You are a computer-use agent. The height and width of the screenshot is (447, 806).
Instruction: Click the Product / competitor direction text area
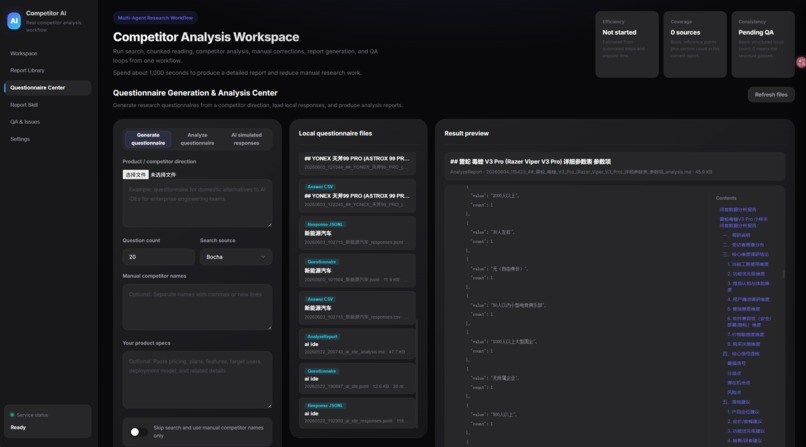click(197, 203)
